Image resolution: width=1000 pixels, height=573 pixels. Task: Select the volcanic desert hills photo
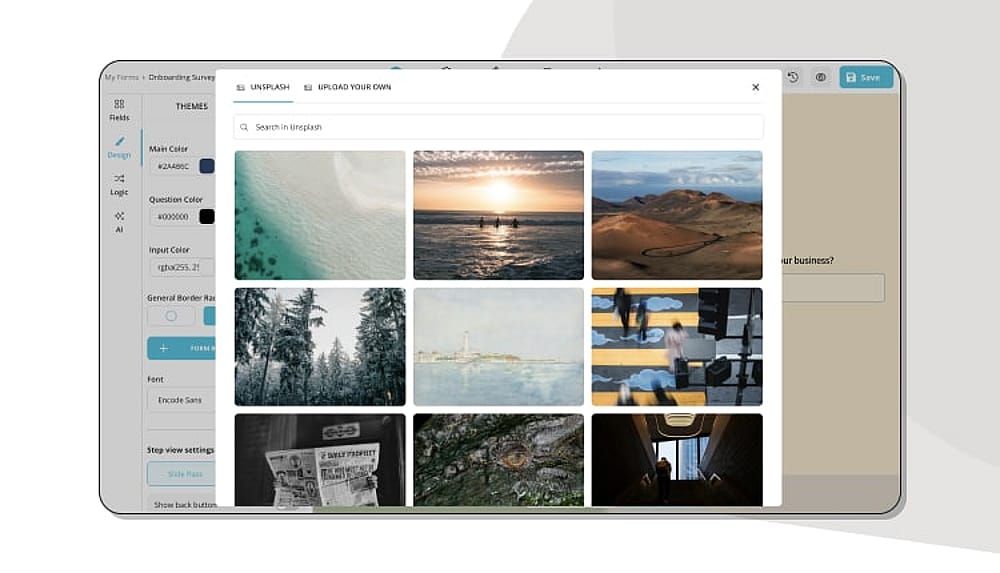[x=677, y=215]
